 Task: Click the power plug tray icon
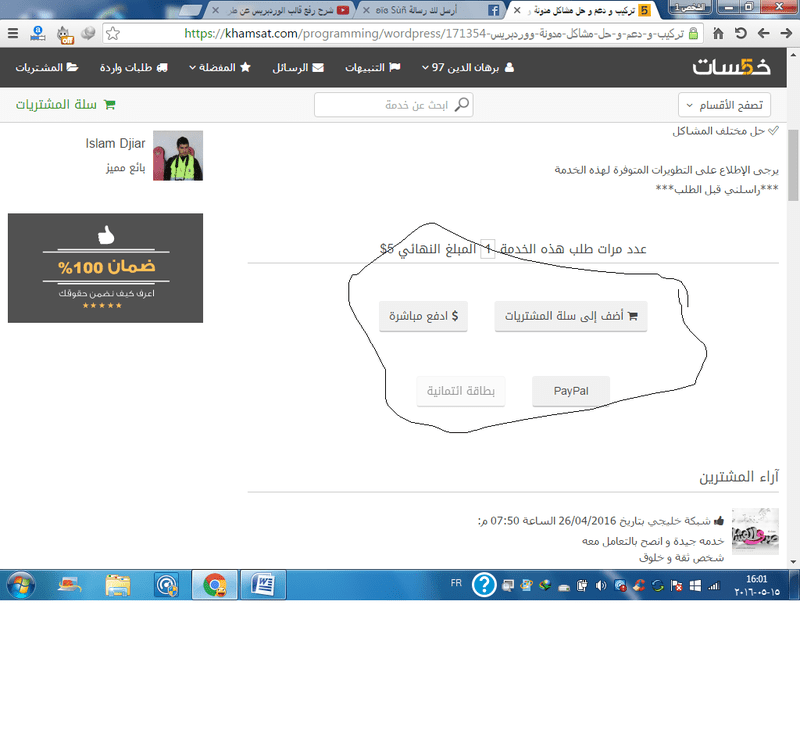(582, 586)
